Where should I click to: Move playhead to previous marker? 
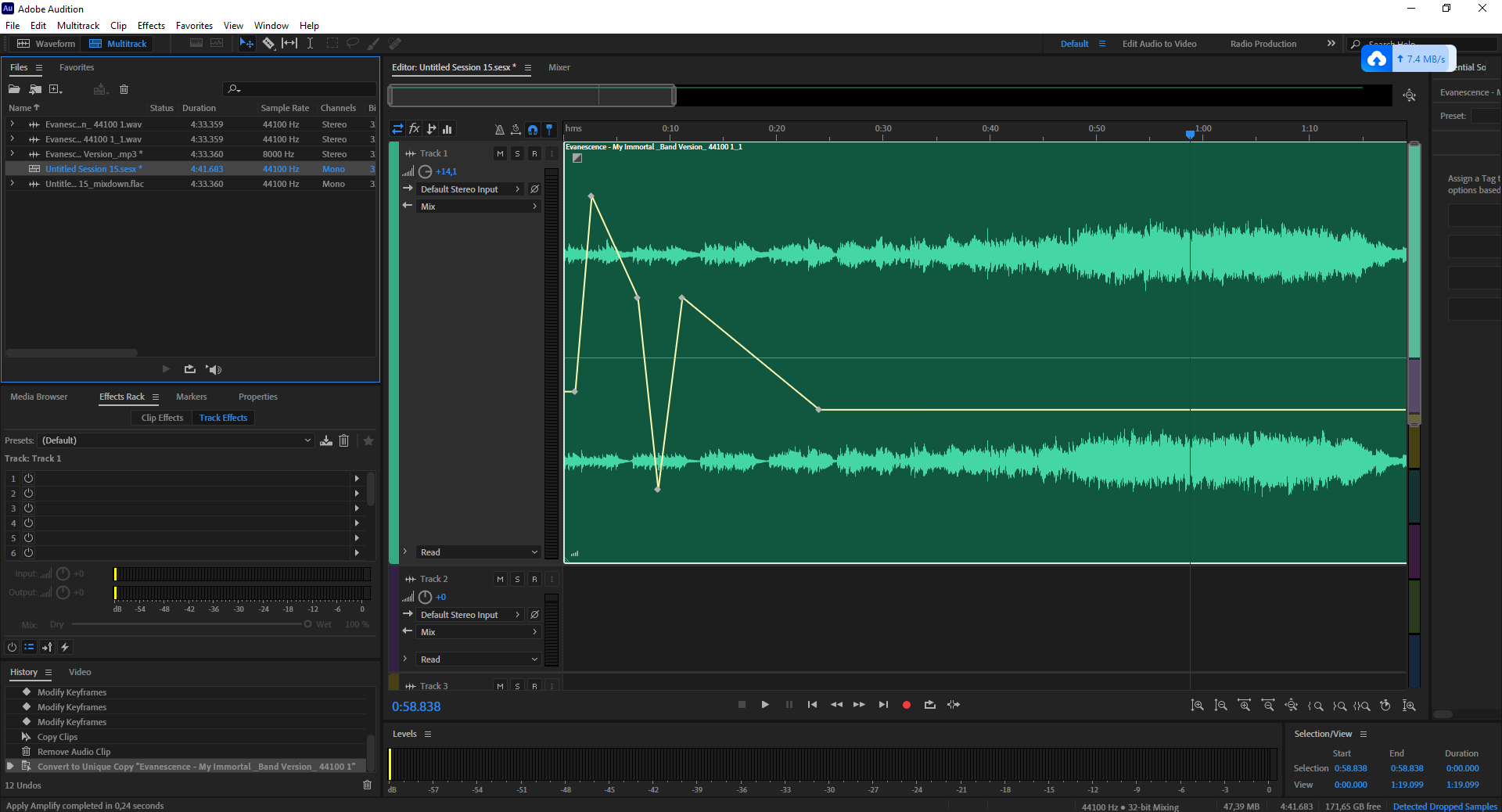tap(812, 705)
